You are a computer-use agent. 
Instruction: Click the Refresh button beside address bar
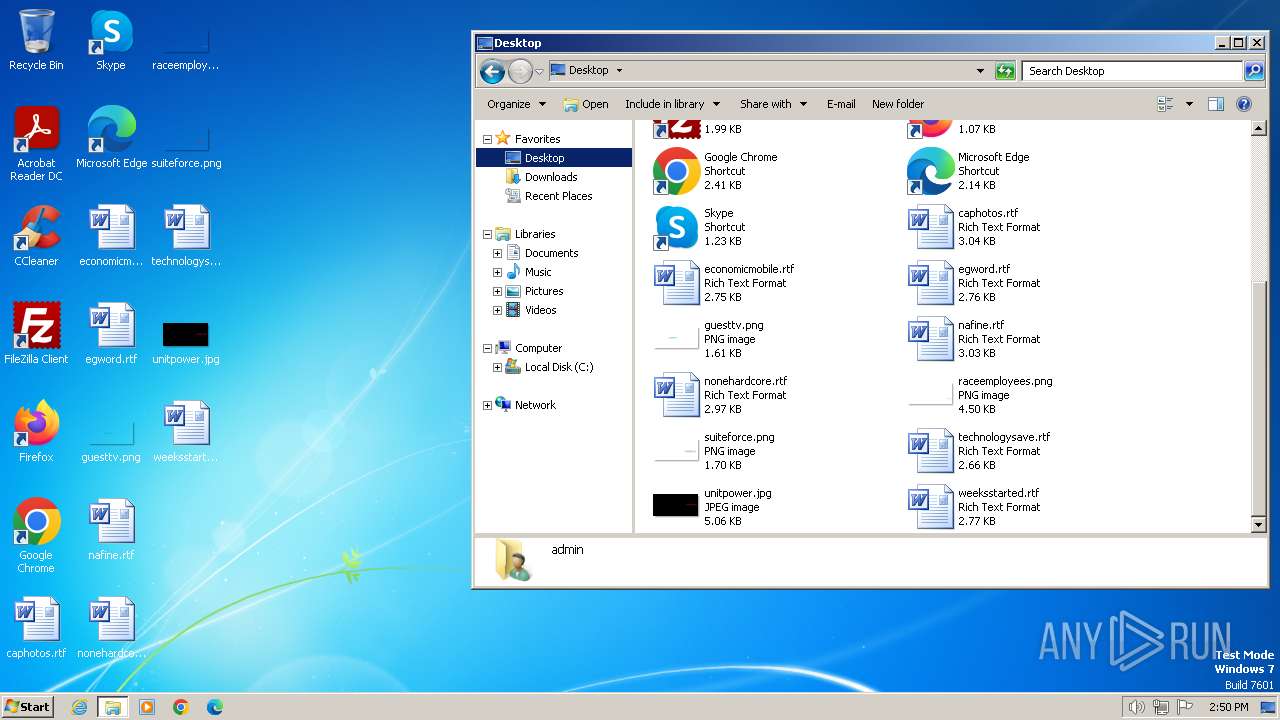point(1005,71)
